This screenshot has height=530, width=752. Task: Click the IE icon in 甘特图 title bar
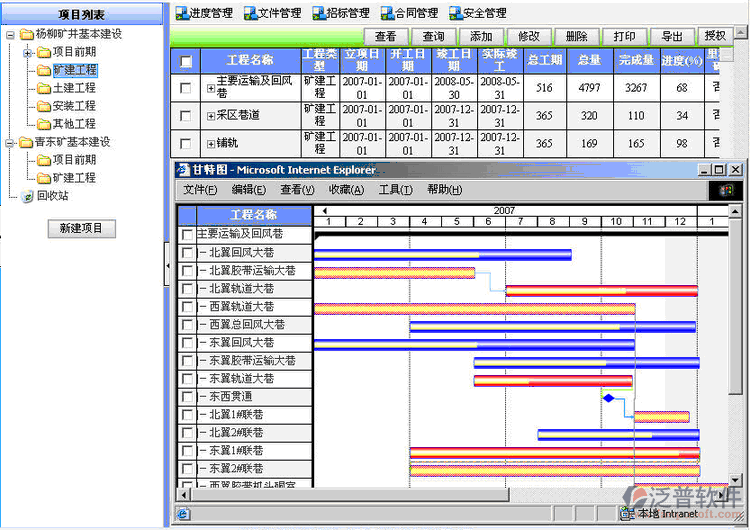[x=183, y=170]
